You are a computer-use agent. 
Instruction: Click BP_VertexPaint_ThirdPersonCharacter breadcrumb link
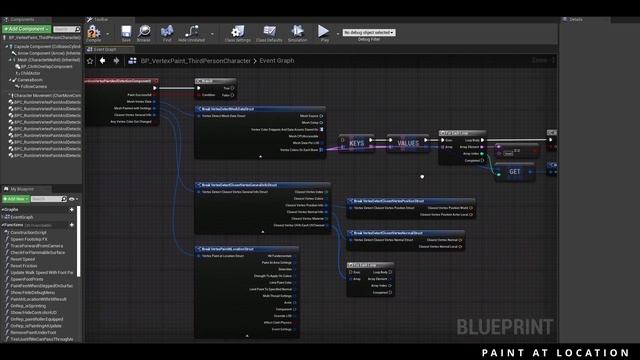[x=196, y=61]
